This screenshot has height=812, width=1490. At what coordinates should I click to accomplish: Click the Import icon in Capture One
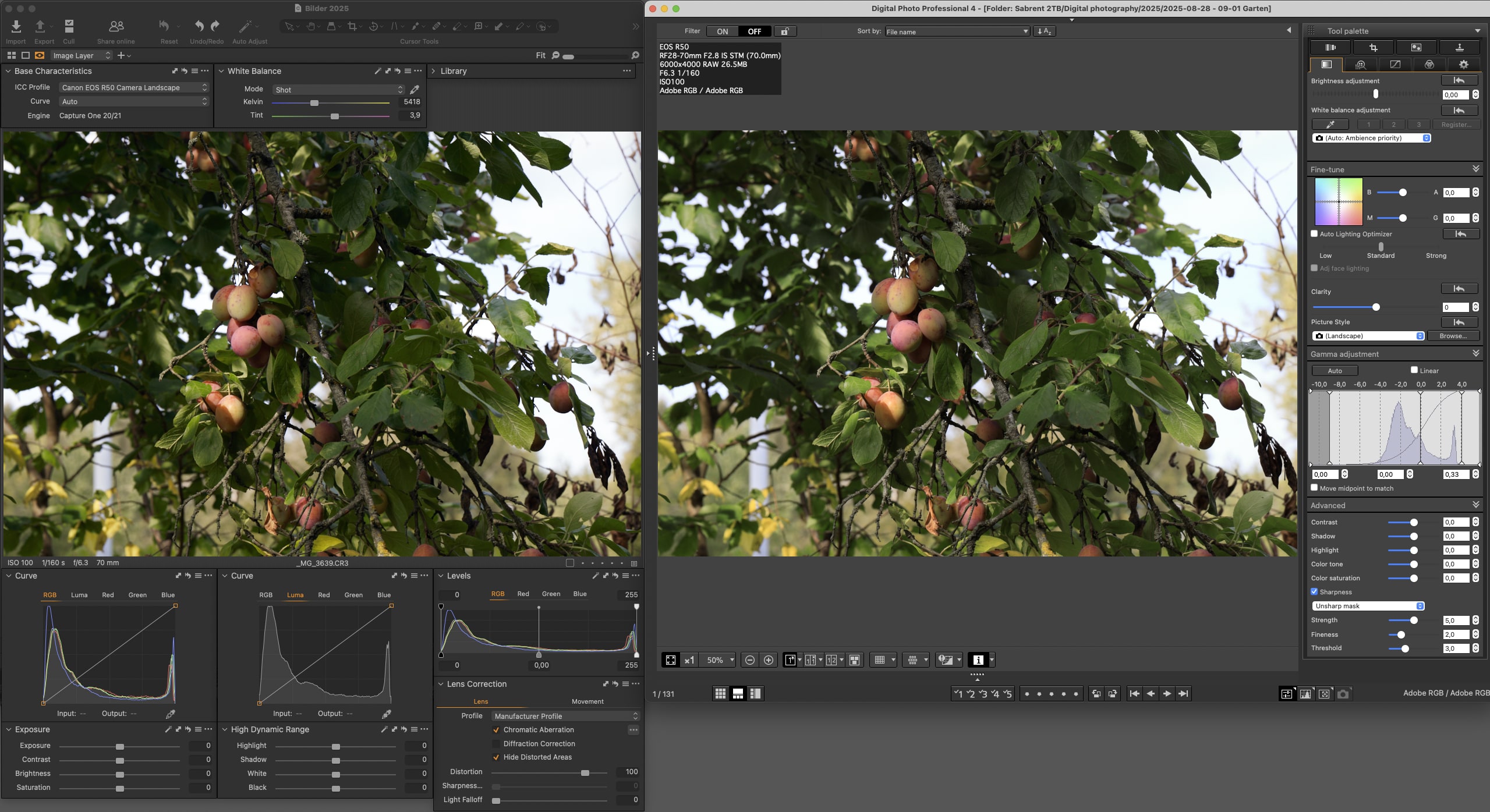16,27
